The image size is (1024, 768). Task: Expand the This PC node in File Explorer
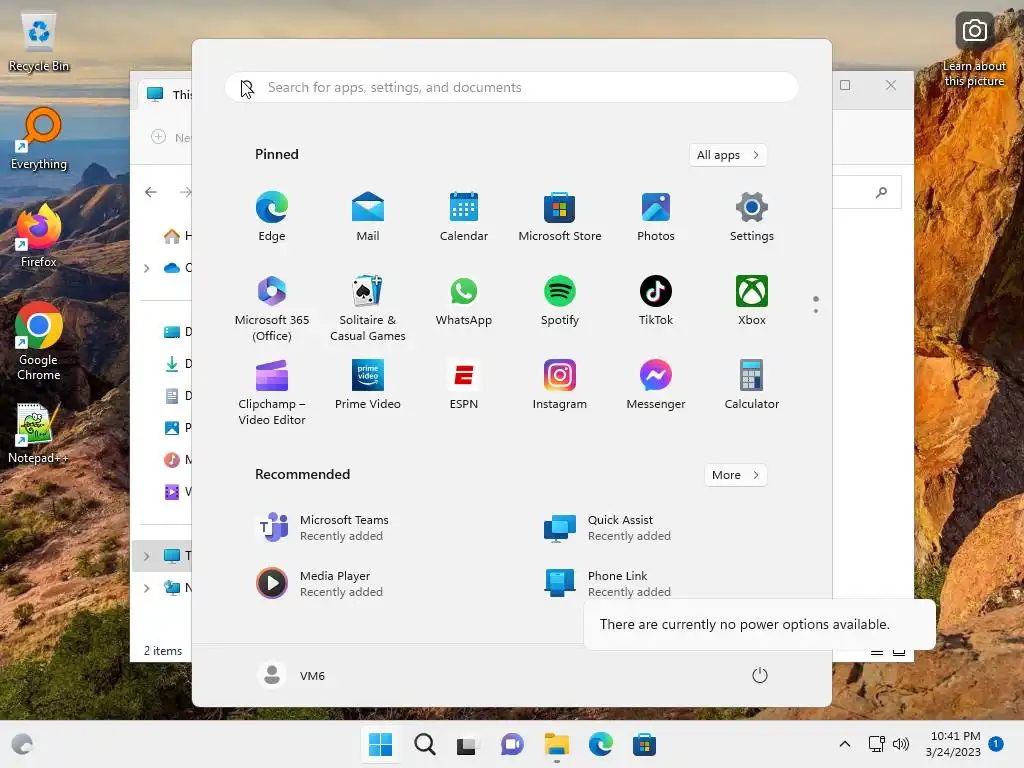[x=147, y=556]
